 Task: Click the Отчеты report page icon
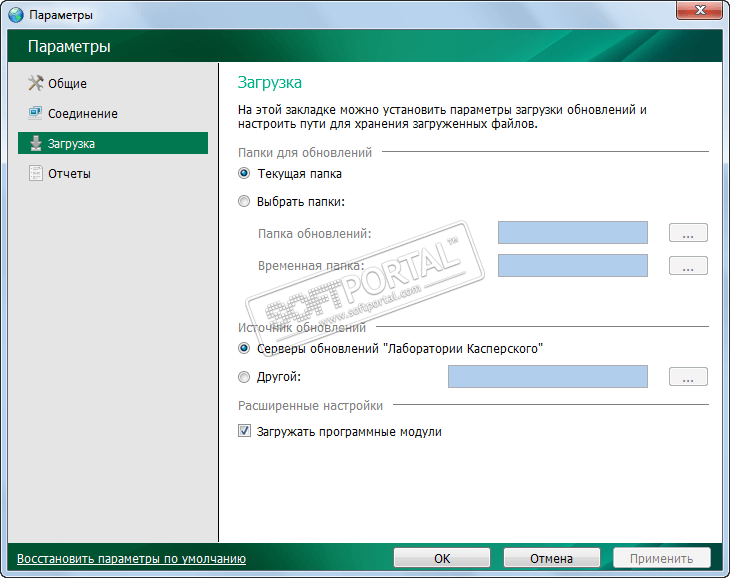pos(35,173)
